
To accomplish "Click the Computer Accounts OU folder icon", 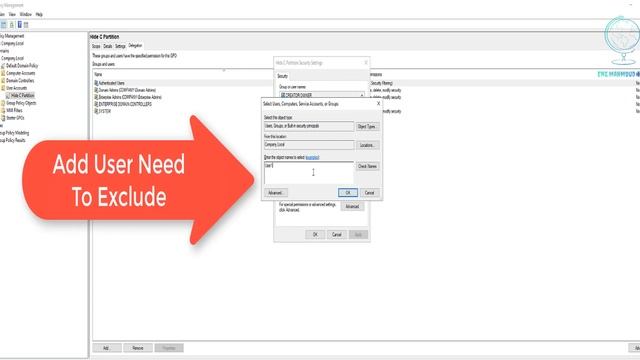I will (3, 73).
